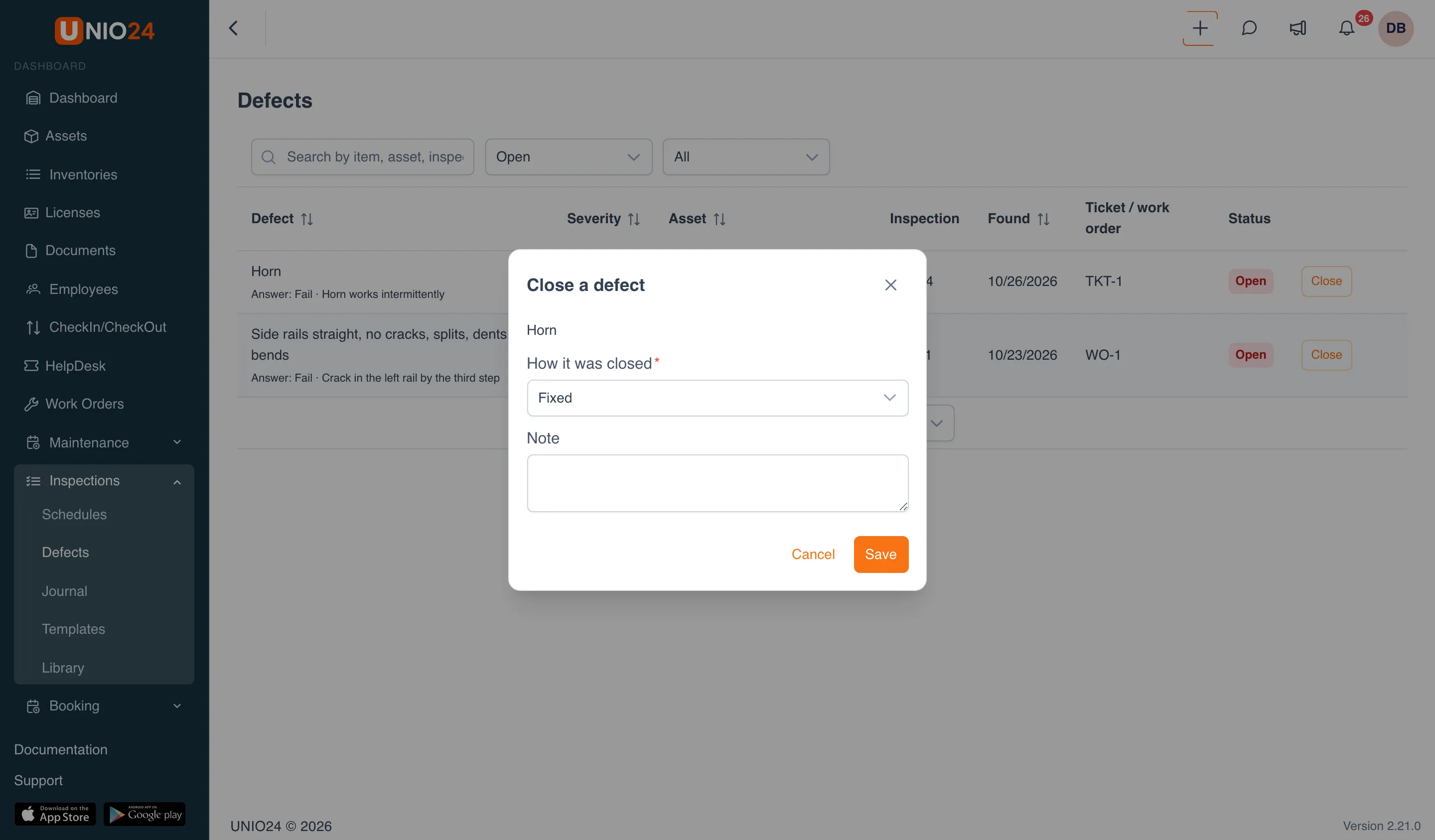
Task: Collapse sidebar with the back chevron
Action: 233,28
